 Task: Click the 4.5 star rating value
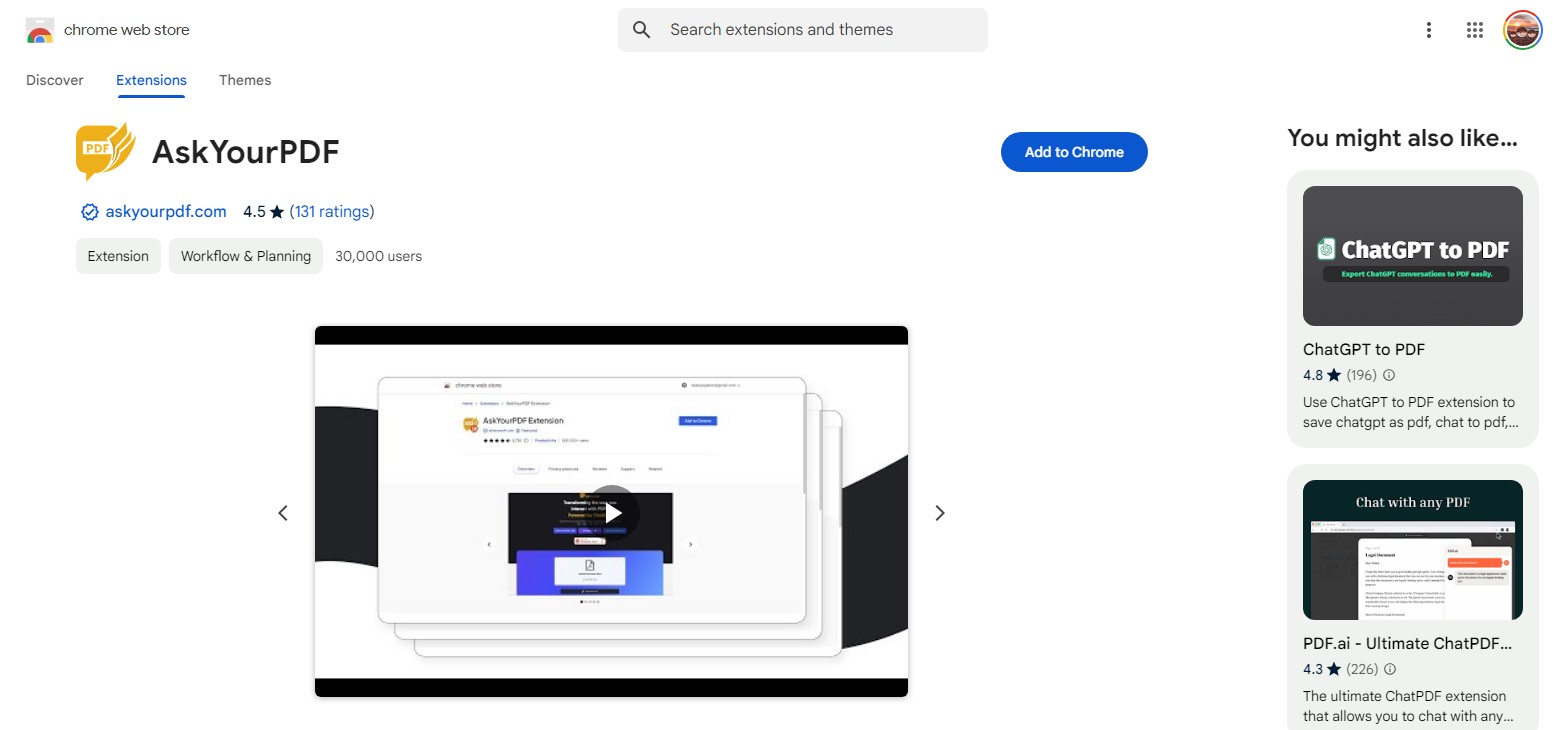254,212
